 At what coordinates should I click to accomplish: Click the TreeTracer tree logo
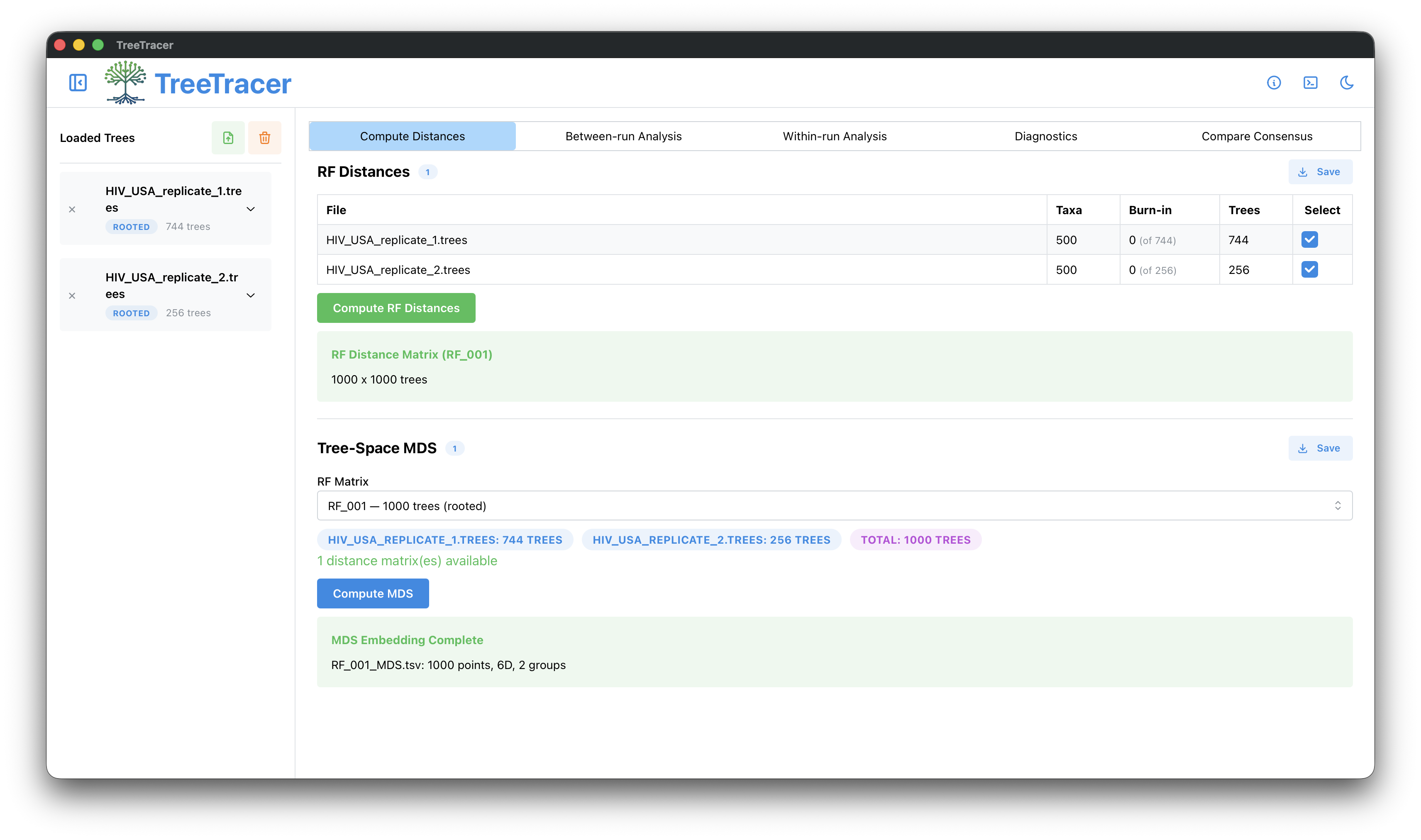(125, 83)
